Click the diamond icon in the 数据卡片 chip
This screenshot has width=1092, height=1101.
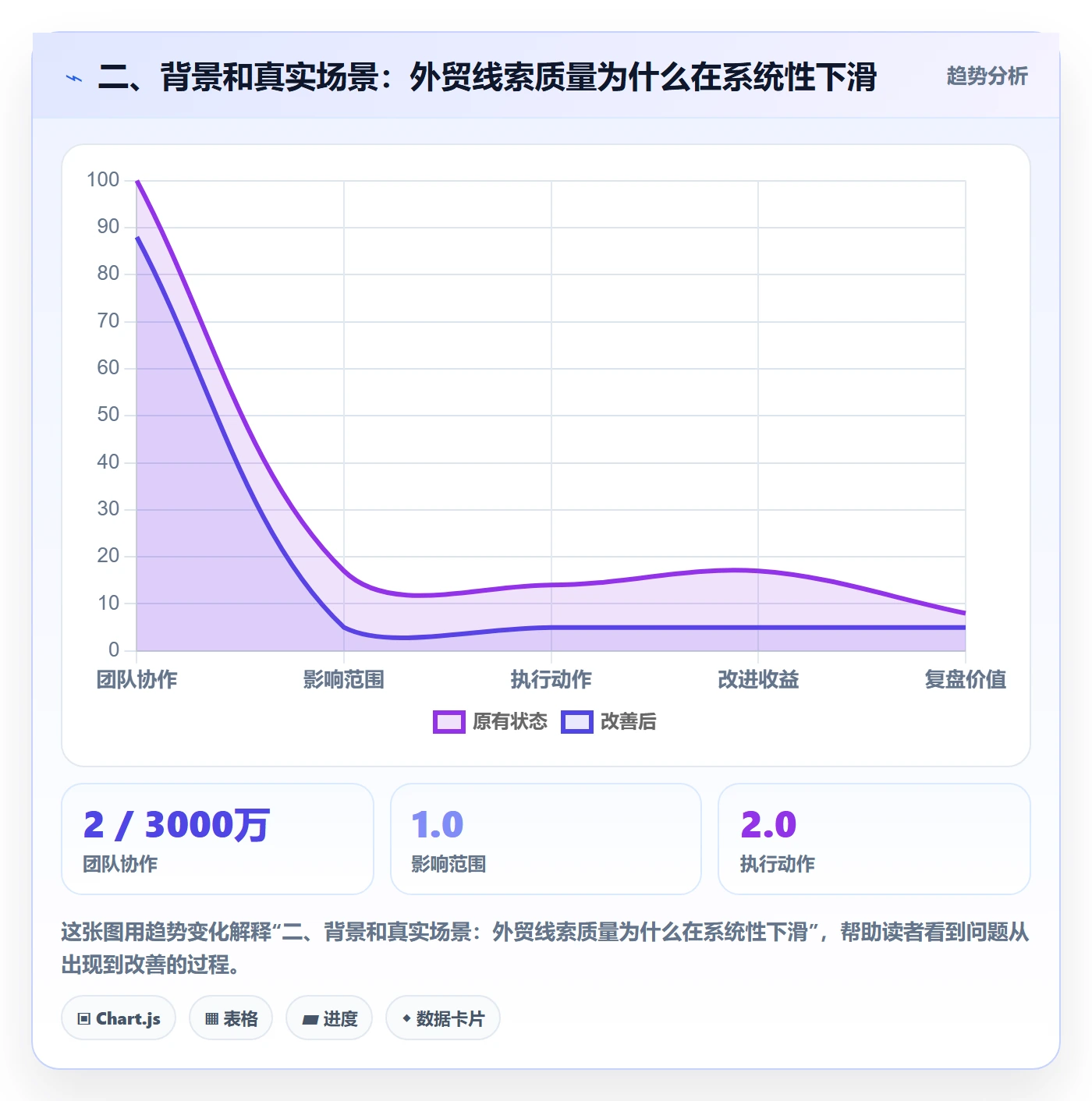(x=406, y=1018)
